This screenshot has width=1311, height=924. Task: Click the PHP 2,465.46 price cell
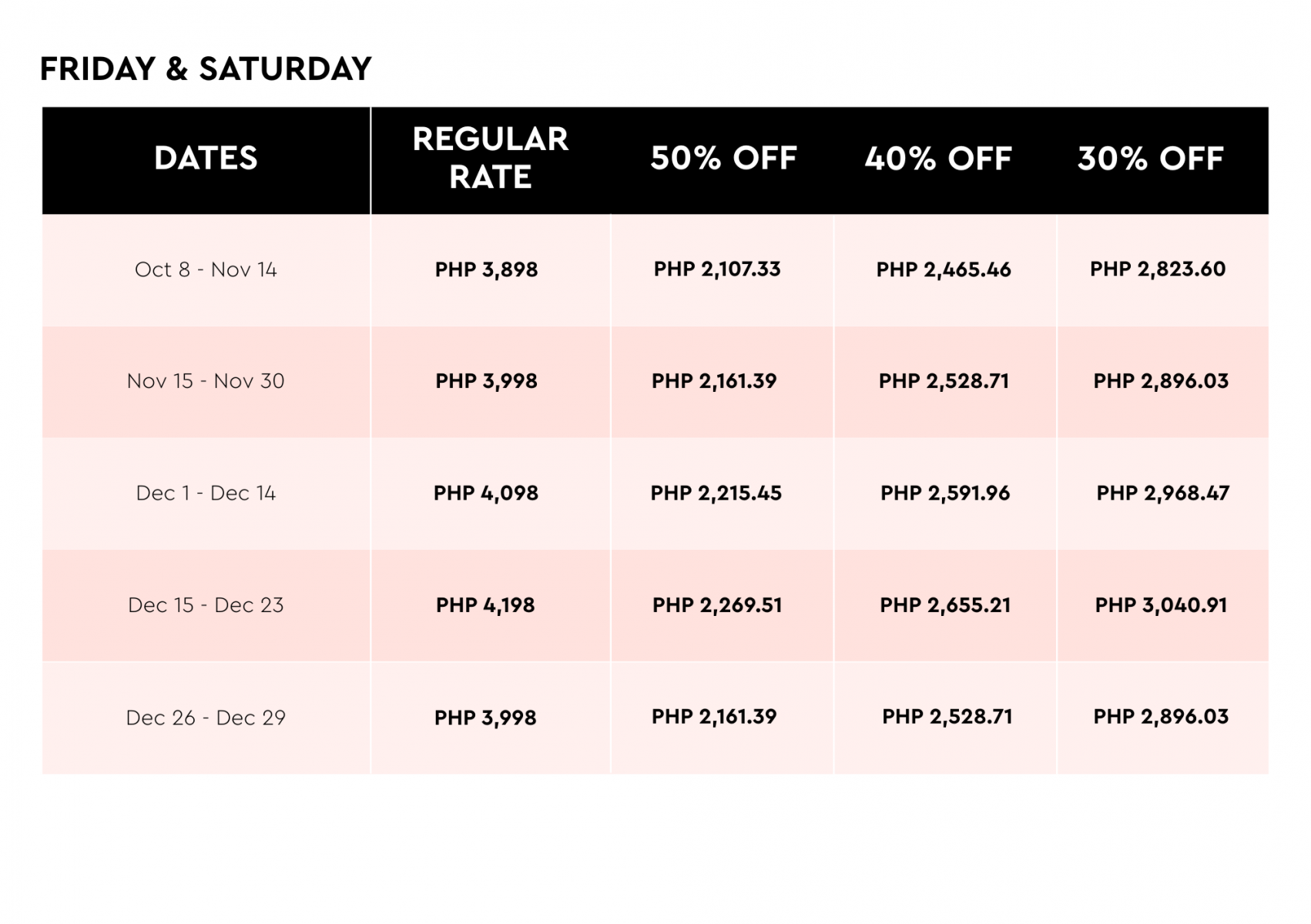944,269
